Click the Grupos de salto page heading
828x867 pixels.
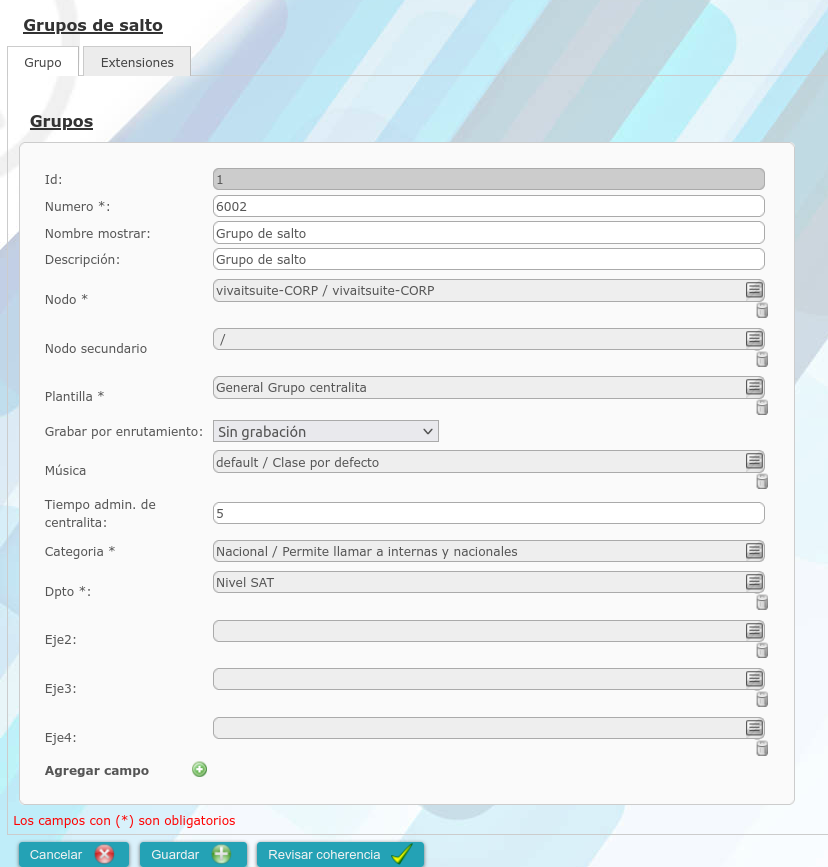[93, 25]
